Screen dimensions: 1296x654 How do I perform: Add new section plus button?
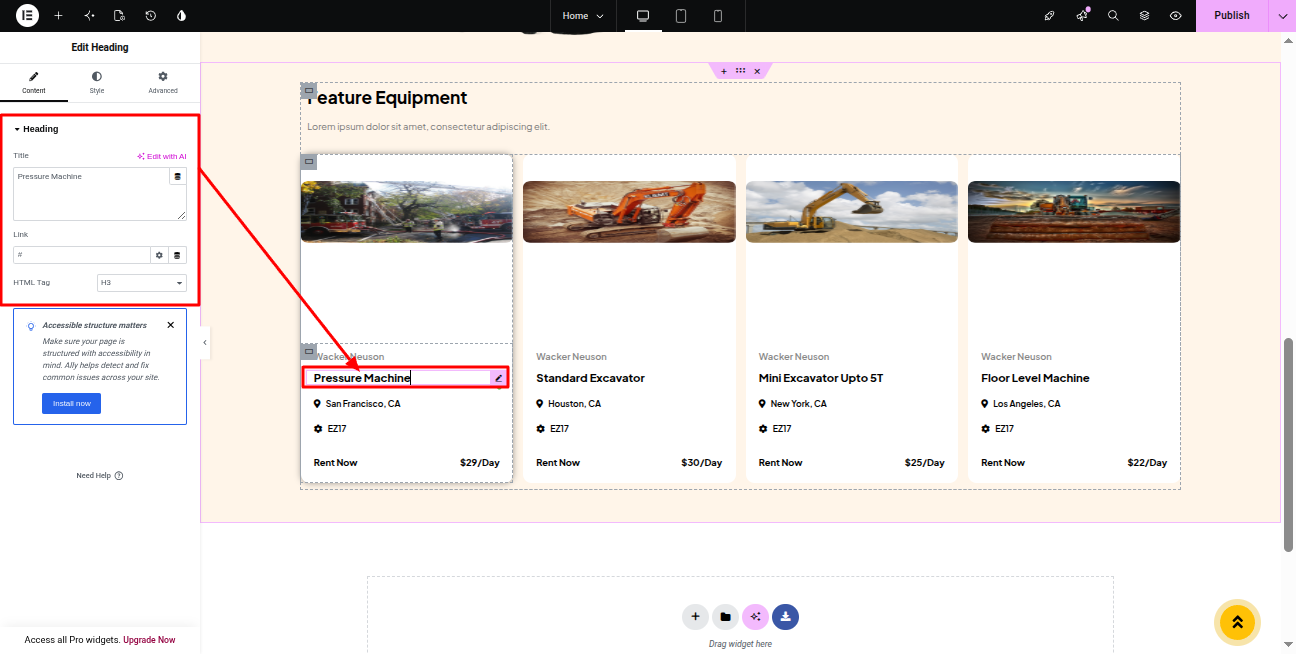tap(695, 617)
